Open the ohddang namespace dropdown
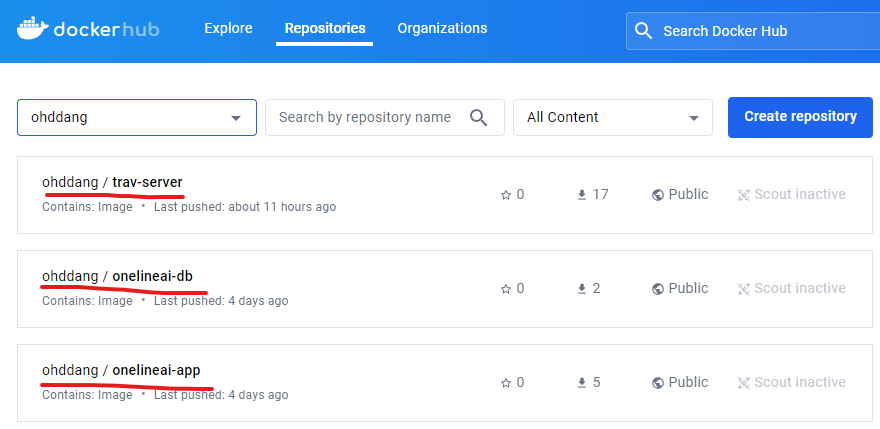Screen dimensions: 880x429 (x=137, y=117)
